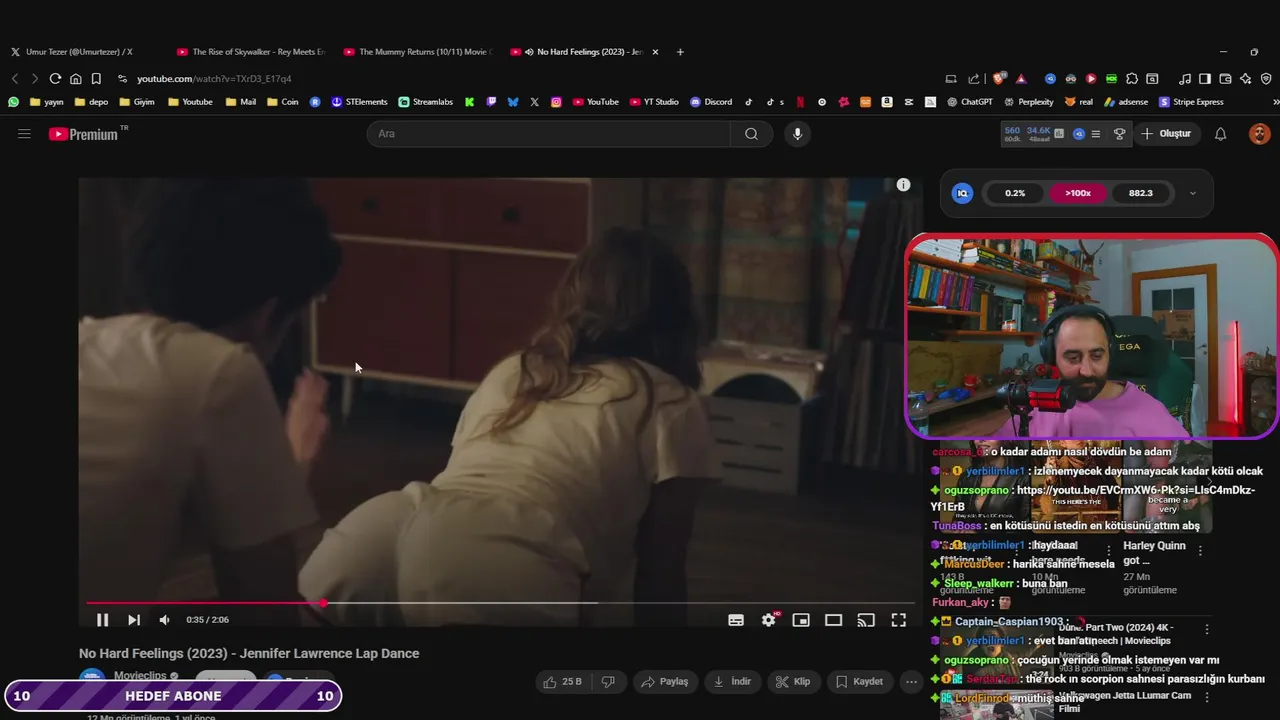Open the YouTube notifications bell
The image size is (1280, 720).
click(x=1220, y=134)
